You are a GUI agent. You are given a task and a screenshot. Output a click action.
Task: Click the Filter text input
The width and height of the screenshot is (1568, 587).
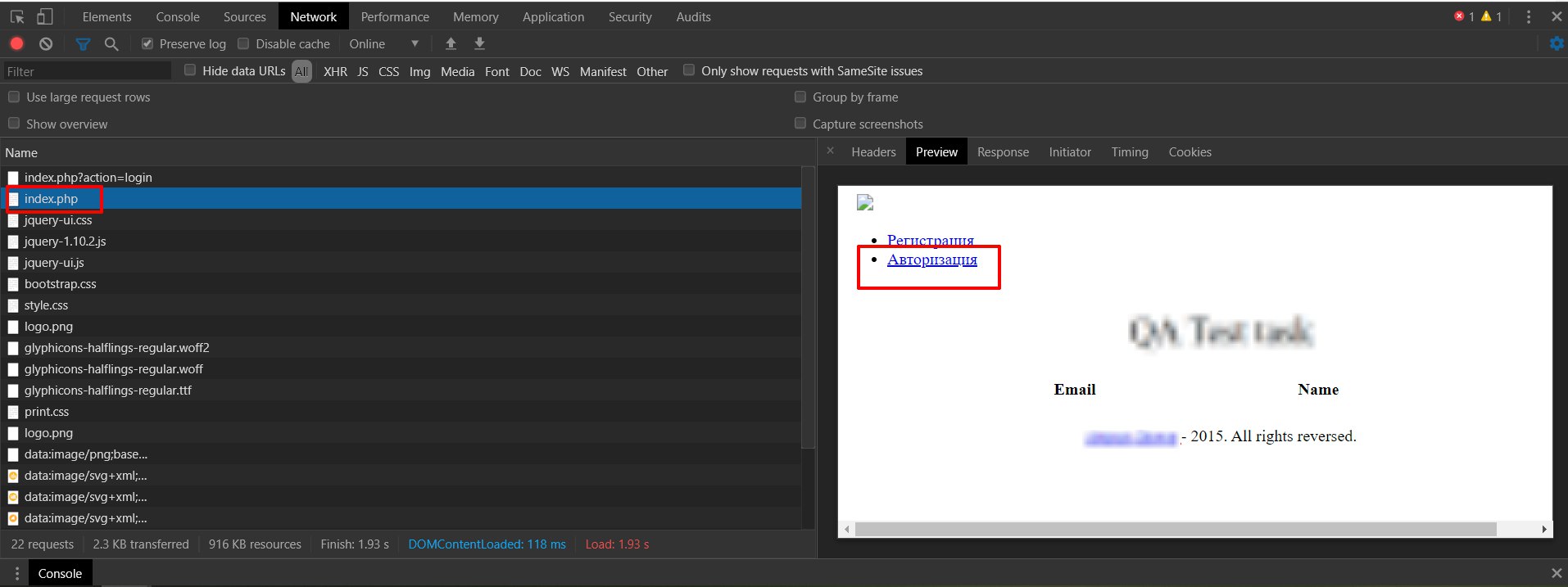(x=88, y=71)
